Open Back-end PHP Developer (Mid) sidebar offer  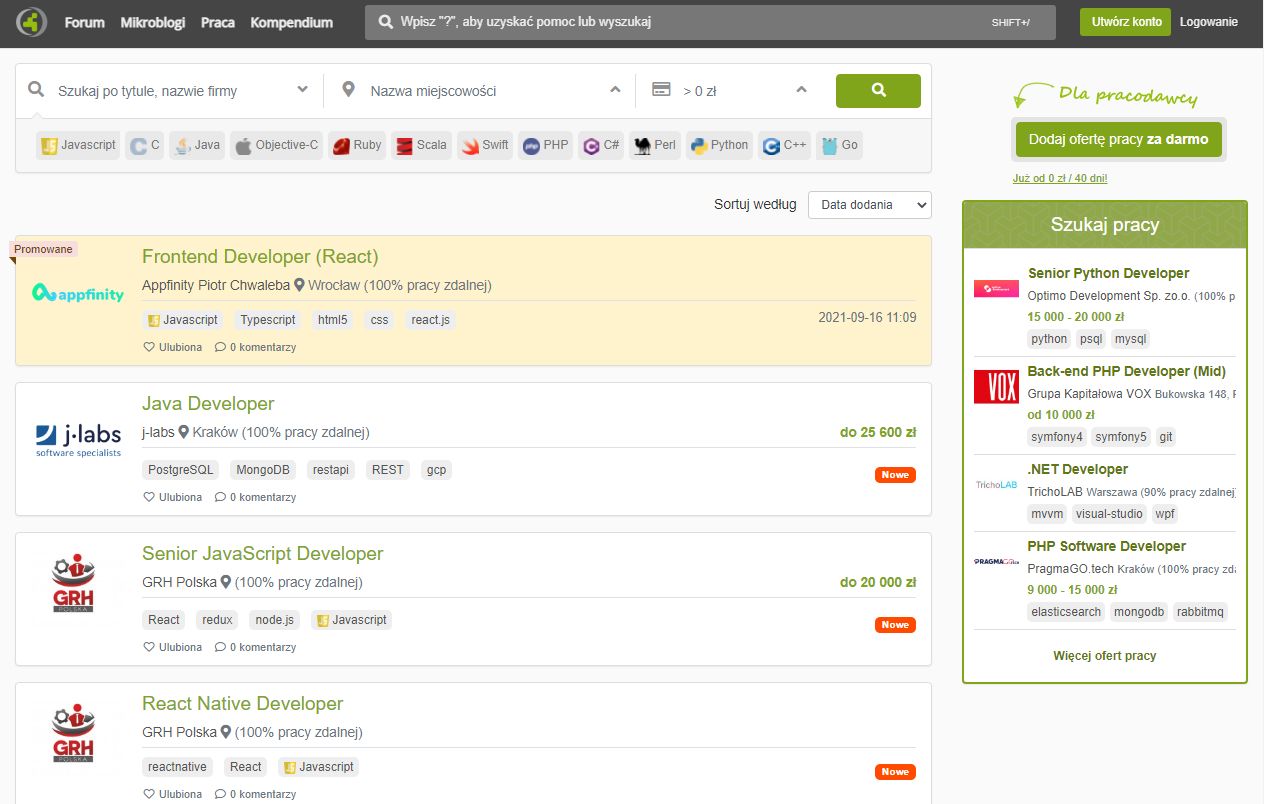point(1127,371)
